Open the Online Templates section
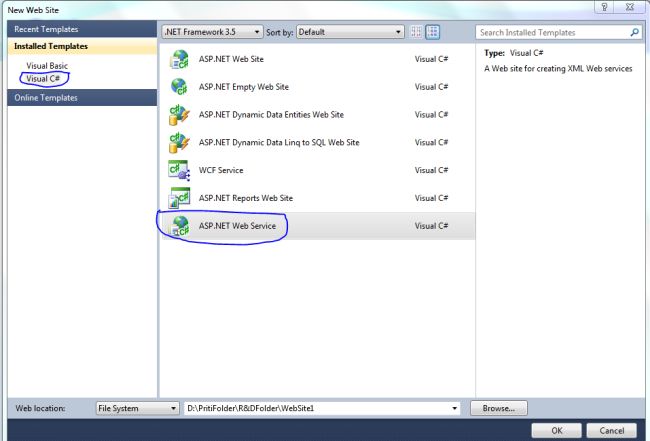The height and width of the screenshot is (441, 650). [82, 98]
